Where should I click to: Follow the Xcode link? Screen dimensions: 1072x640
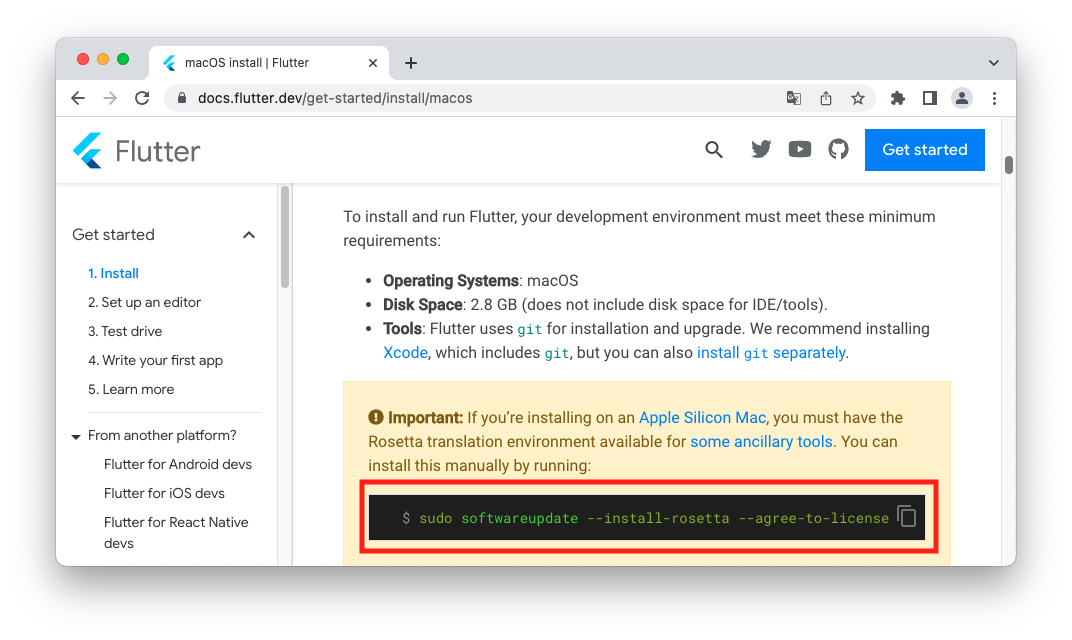(405, 353)
